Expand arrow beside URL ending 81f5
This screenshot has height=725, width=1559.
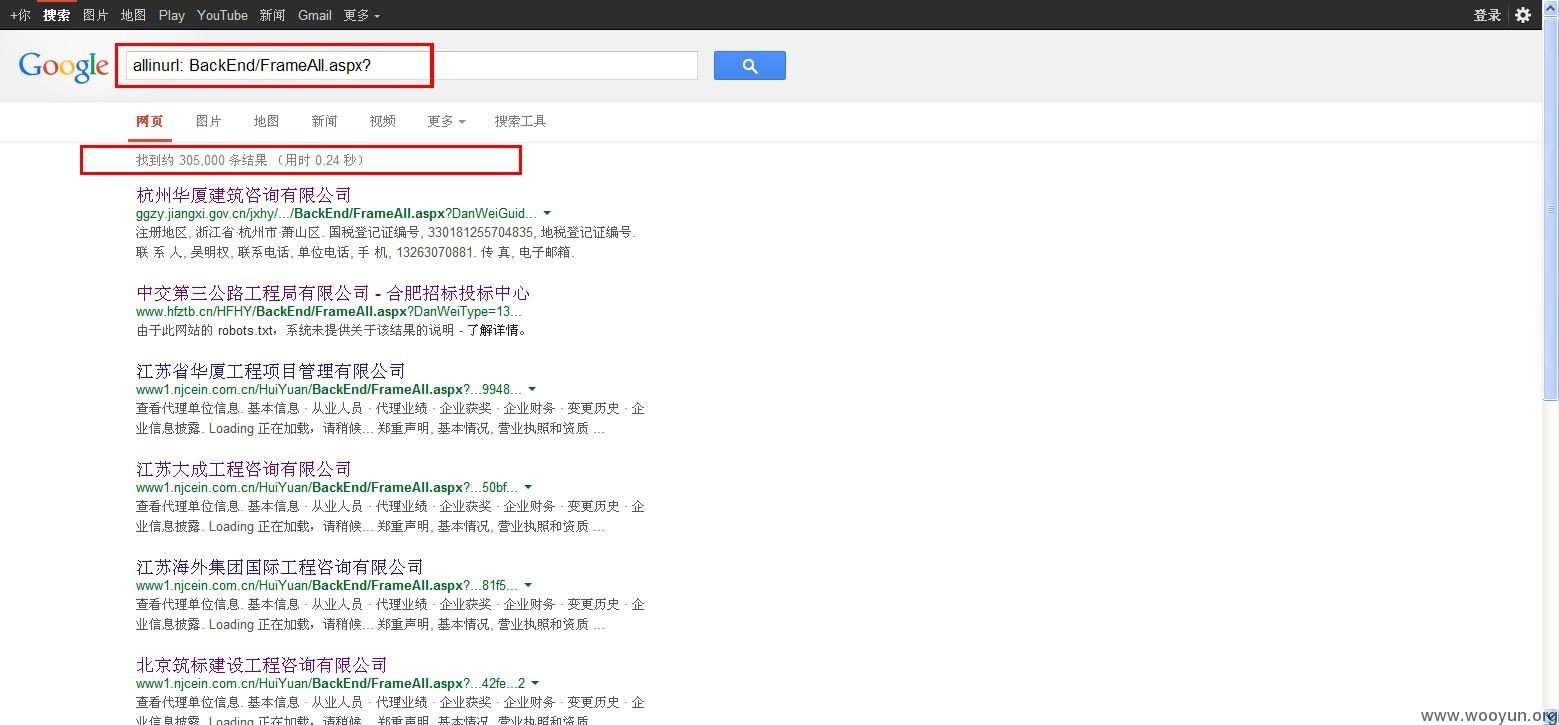528,586
